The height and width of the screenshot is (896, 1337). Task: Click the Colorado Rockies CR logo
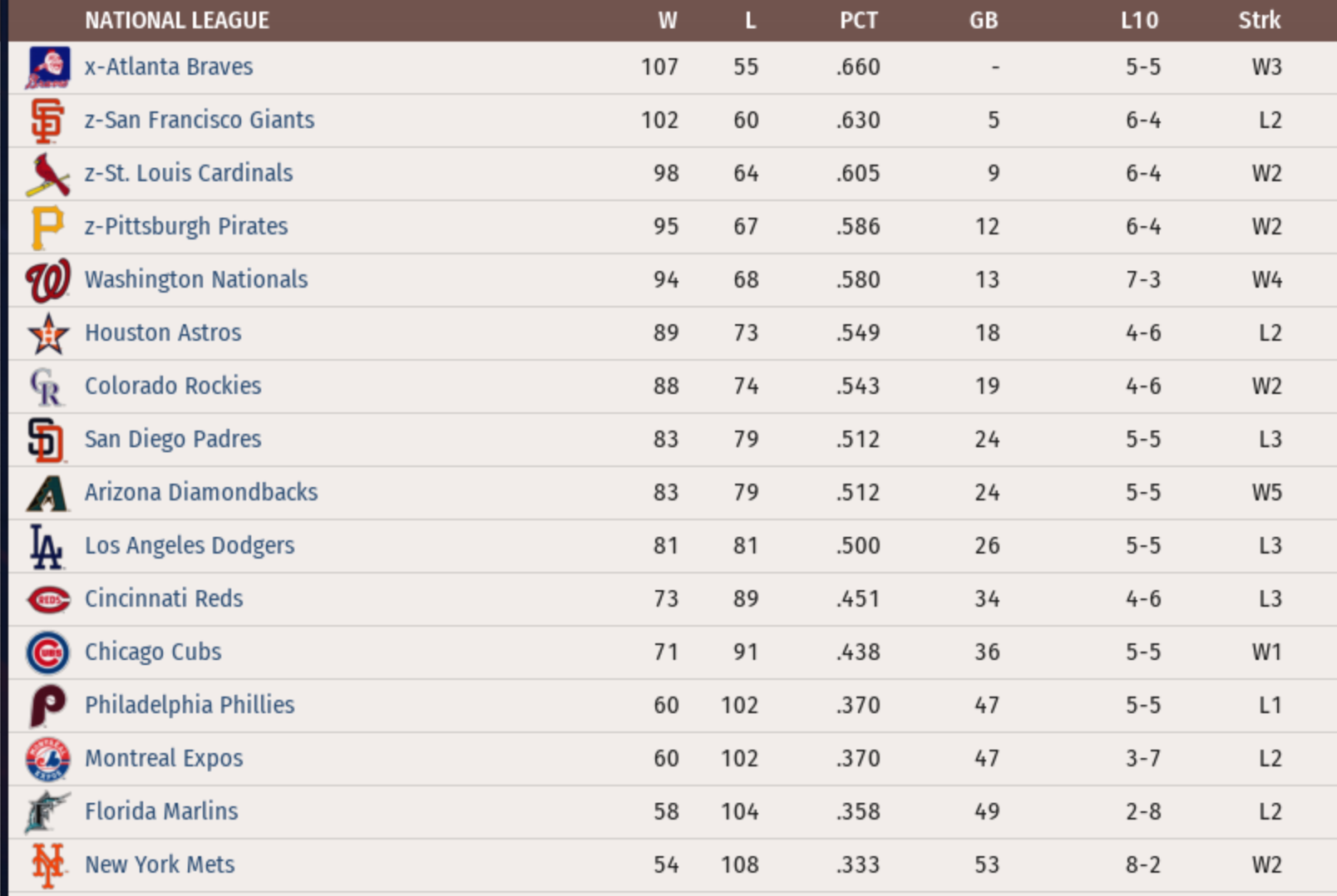(x=46, y=386)
